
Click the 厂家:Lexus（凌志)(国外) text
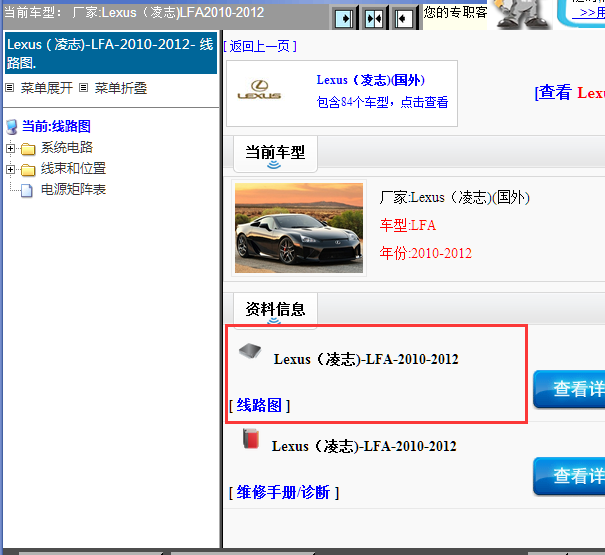(x=455, y=197)
